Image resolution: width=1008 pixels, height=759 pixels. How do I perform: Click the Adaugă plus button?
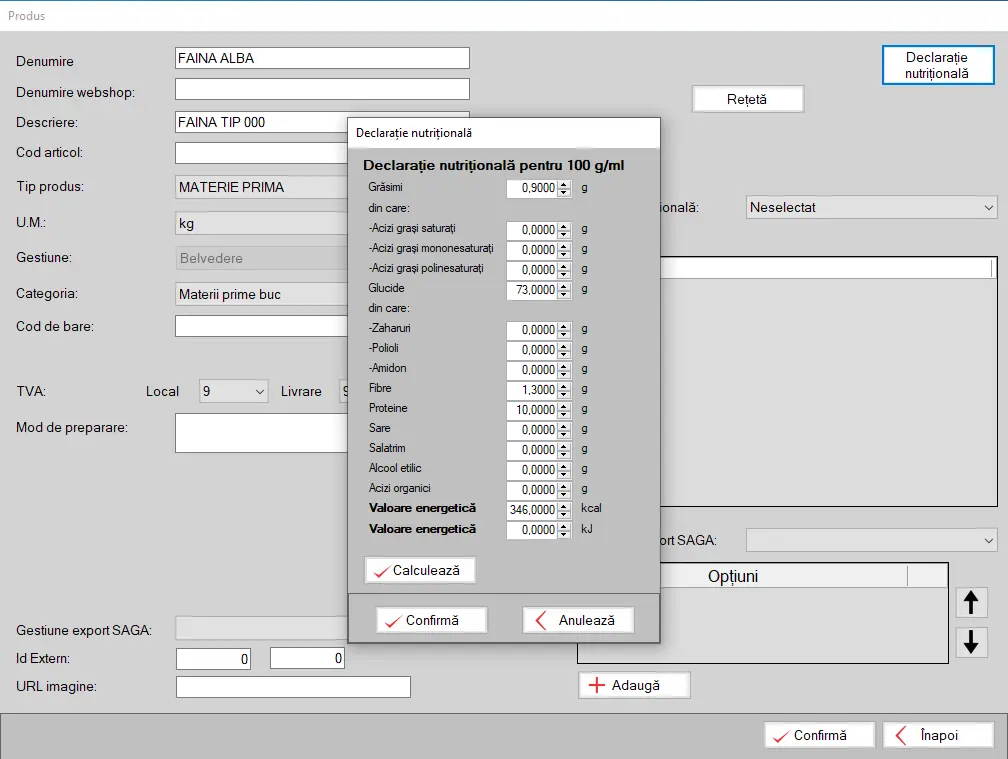coord(634,685)
